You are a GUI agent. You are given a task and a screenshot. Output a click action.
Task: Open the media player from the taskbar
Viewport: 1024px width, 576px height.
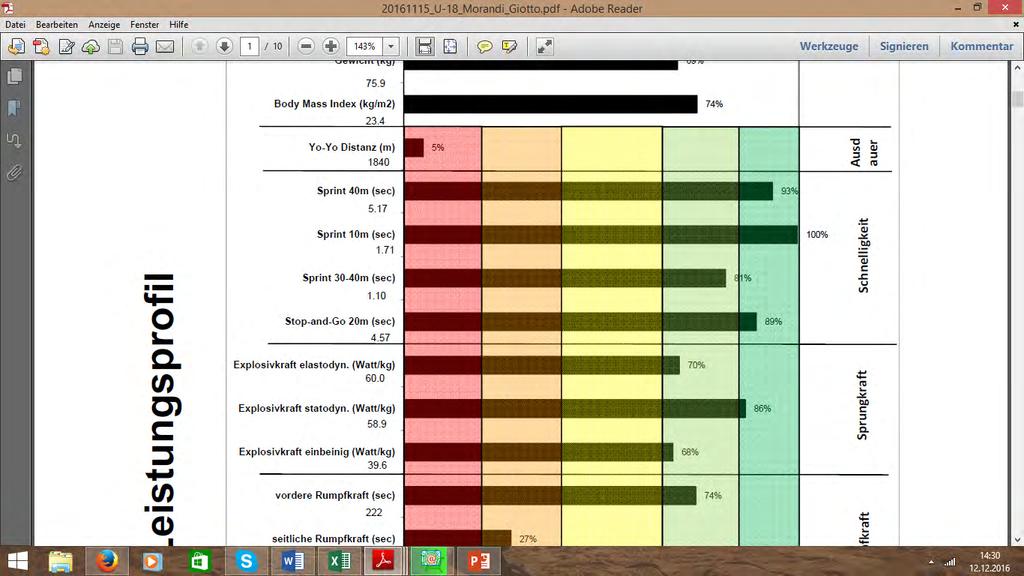(153, 561)
